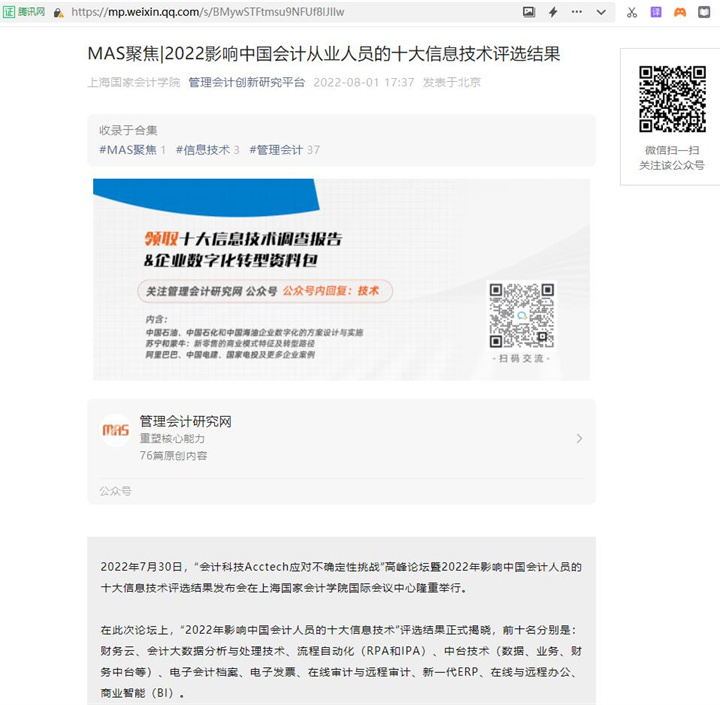Click the game controller icon in toolbar

(680, 12)
